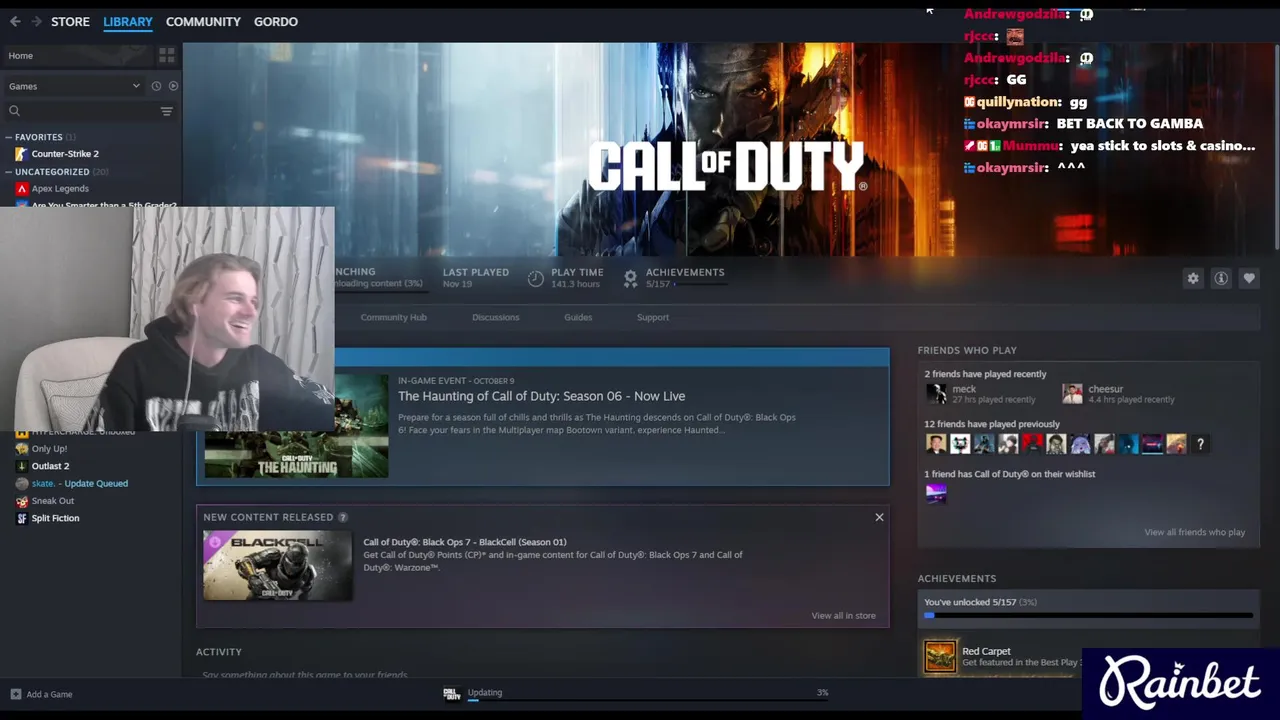This screenshot has width=1280, height=720.
Task: Click the Red Carpet achievement icon
Action: click(x=940, y=657)
